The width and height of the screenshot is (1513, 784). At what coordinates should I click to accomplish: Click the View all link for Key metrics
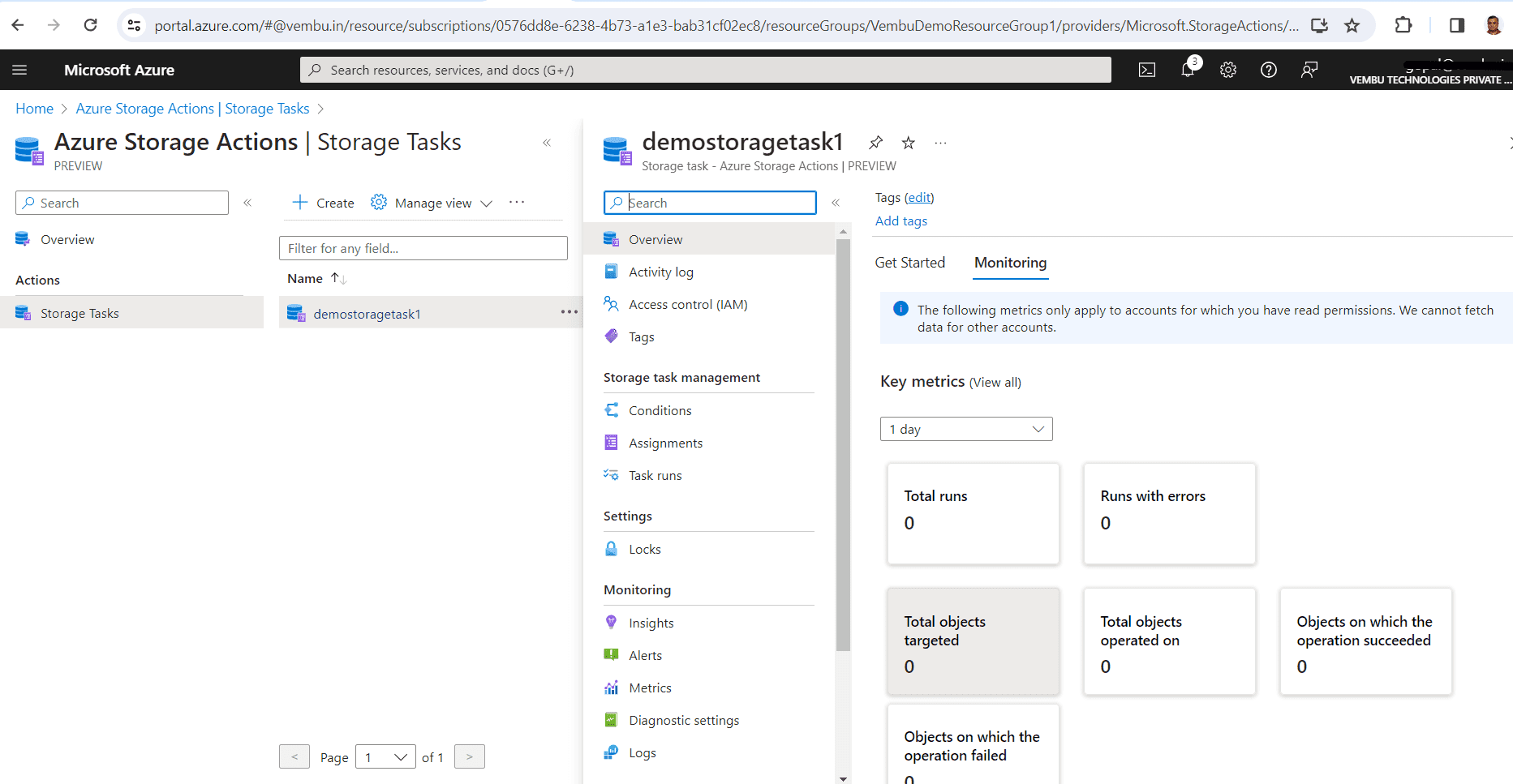pos(995,383)
